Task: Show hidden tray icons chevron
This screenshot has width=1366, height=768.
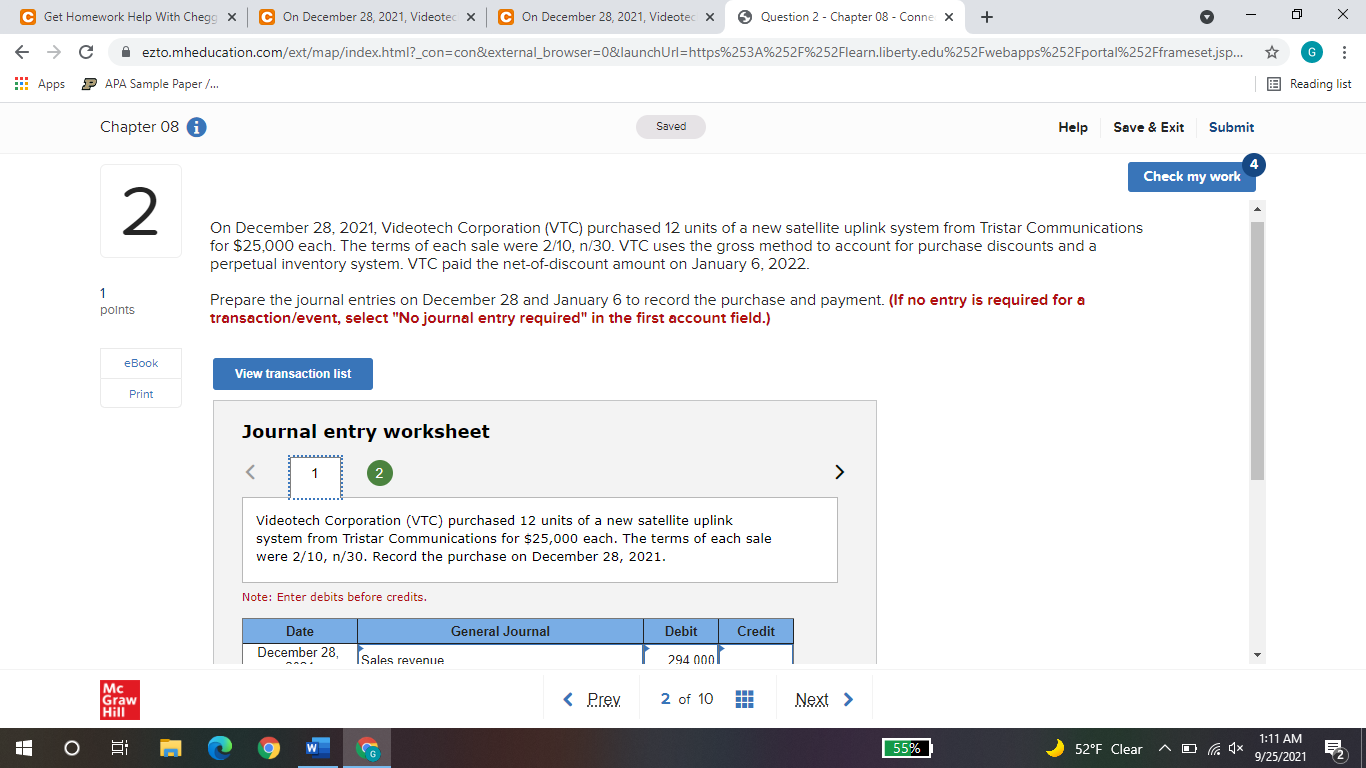Action: click(1165, 749)
